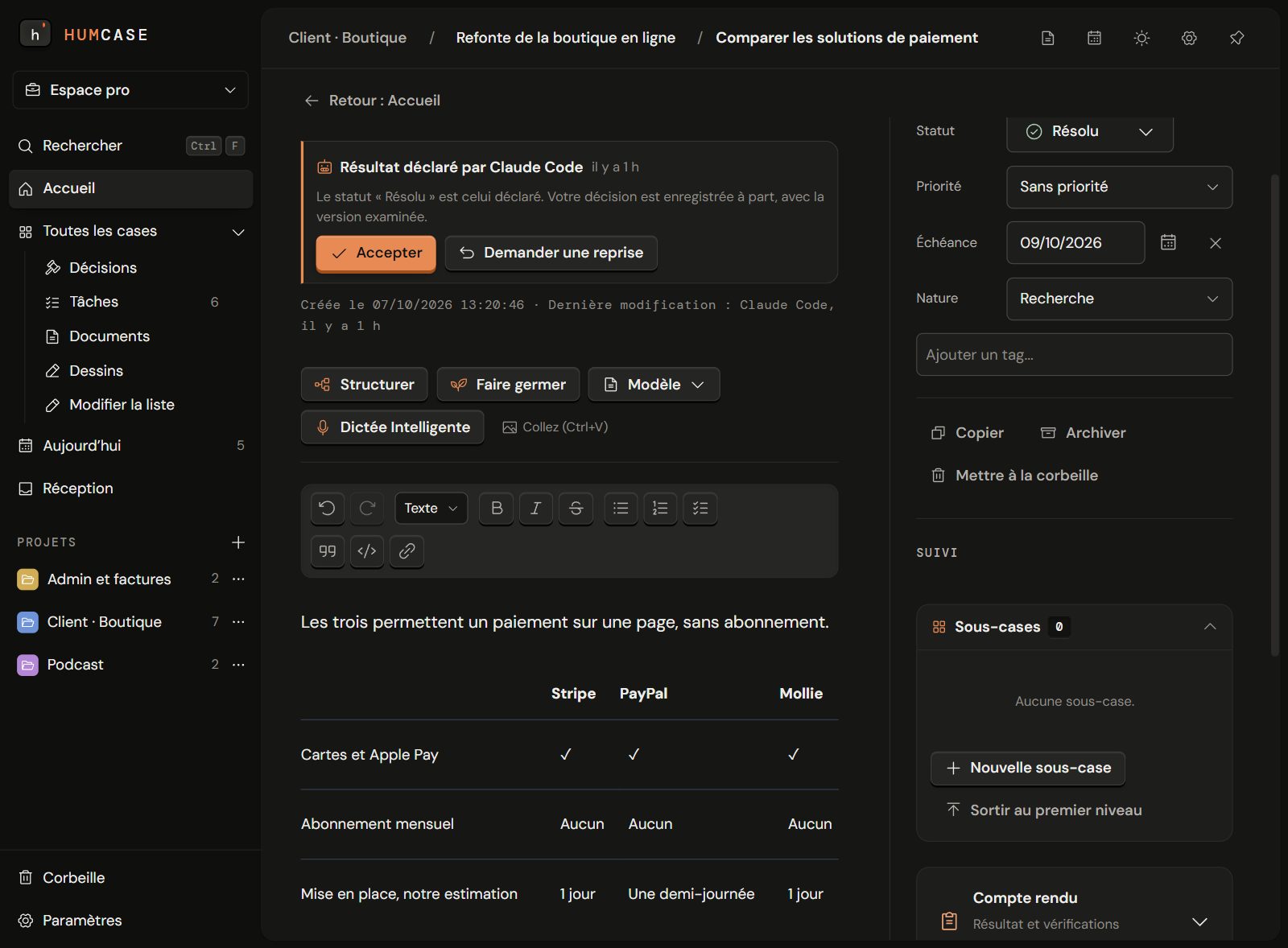
Task: Click the Échéance date field
Action: [x=1075, y=243]
